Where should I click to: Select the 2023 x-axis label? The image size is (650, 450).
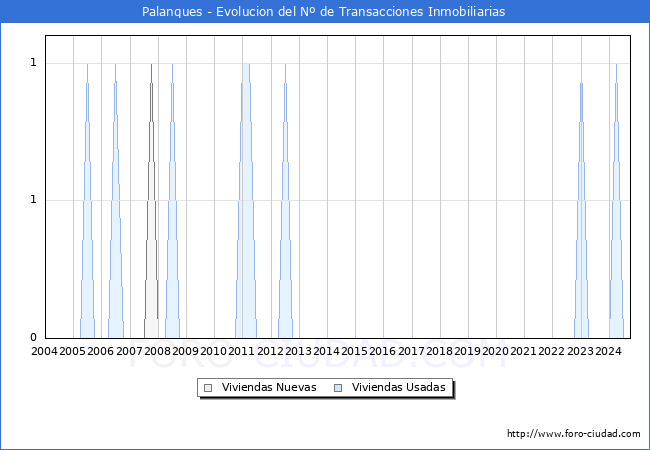pos(580,351)
